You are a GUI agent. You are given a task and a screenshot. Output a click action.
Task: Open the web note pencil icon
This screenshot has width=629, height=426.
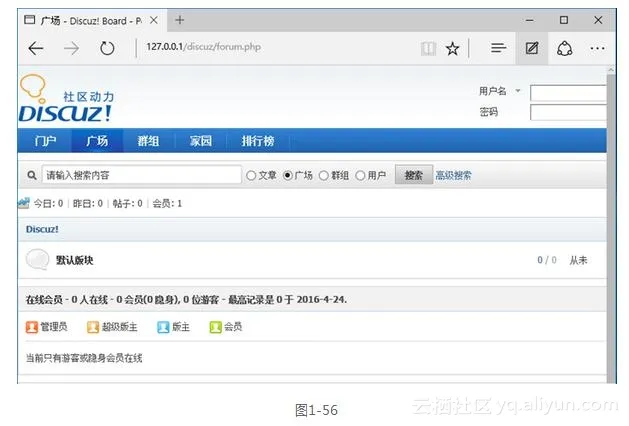(532, 49)
